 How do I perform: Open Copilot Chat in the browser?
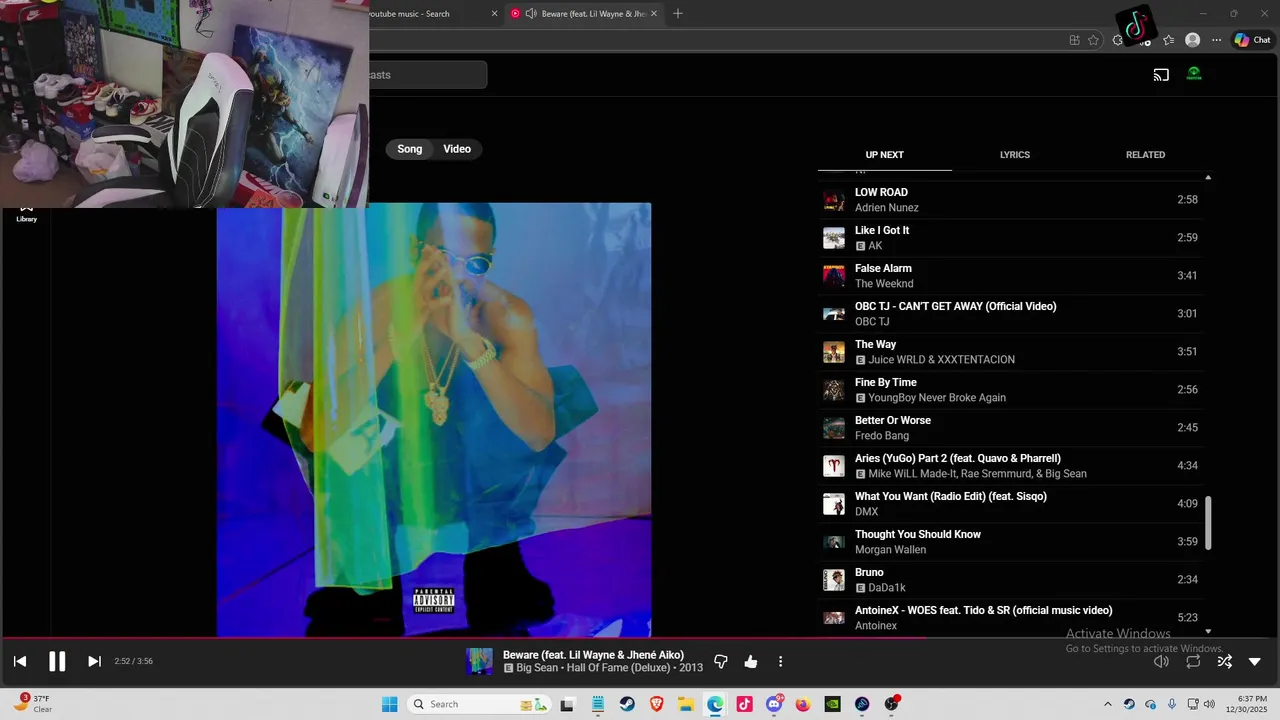pyautogui.click(x=1252, y=40)
